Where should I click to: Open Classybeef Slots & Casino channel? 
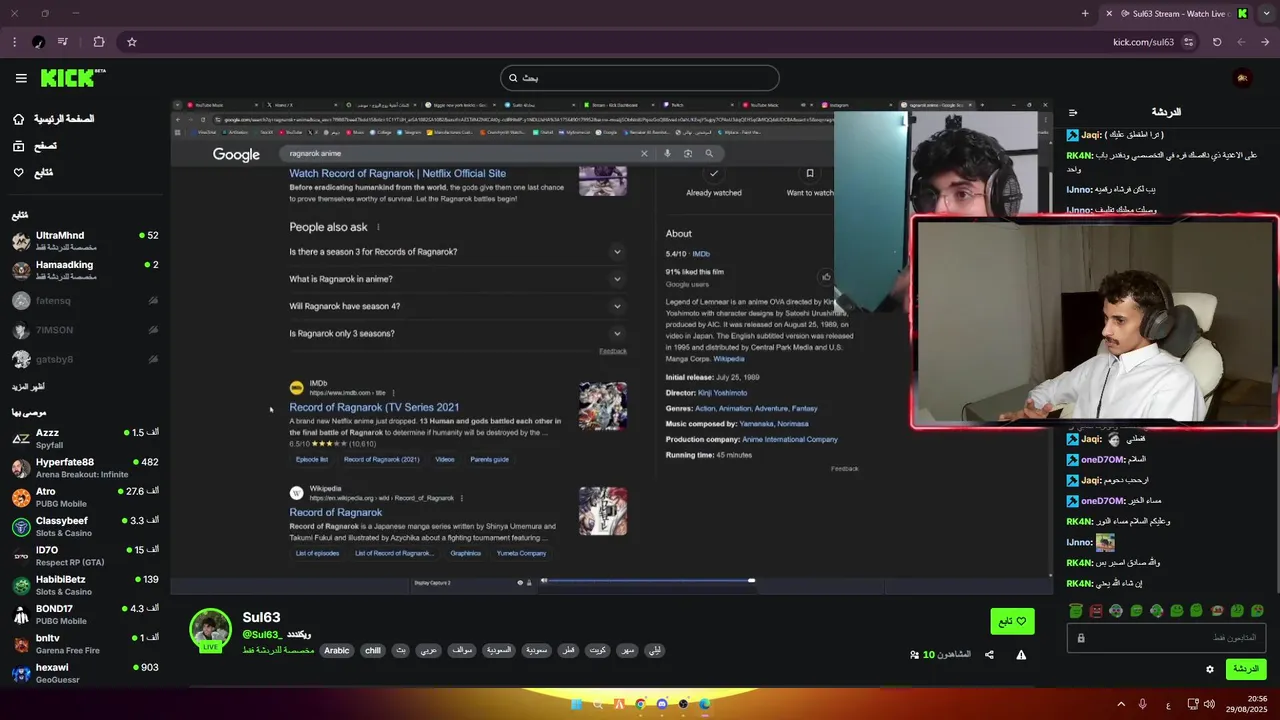tap(85, 526)
